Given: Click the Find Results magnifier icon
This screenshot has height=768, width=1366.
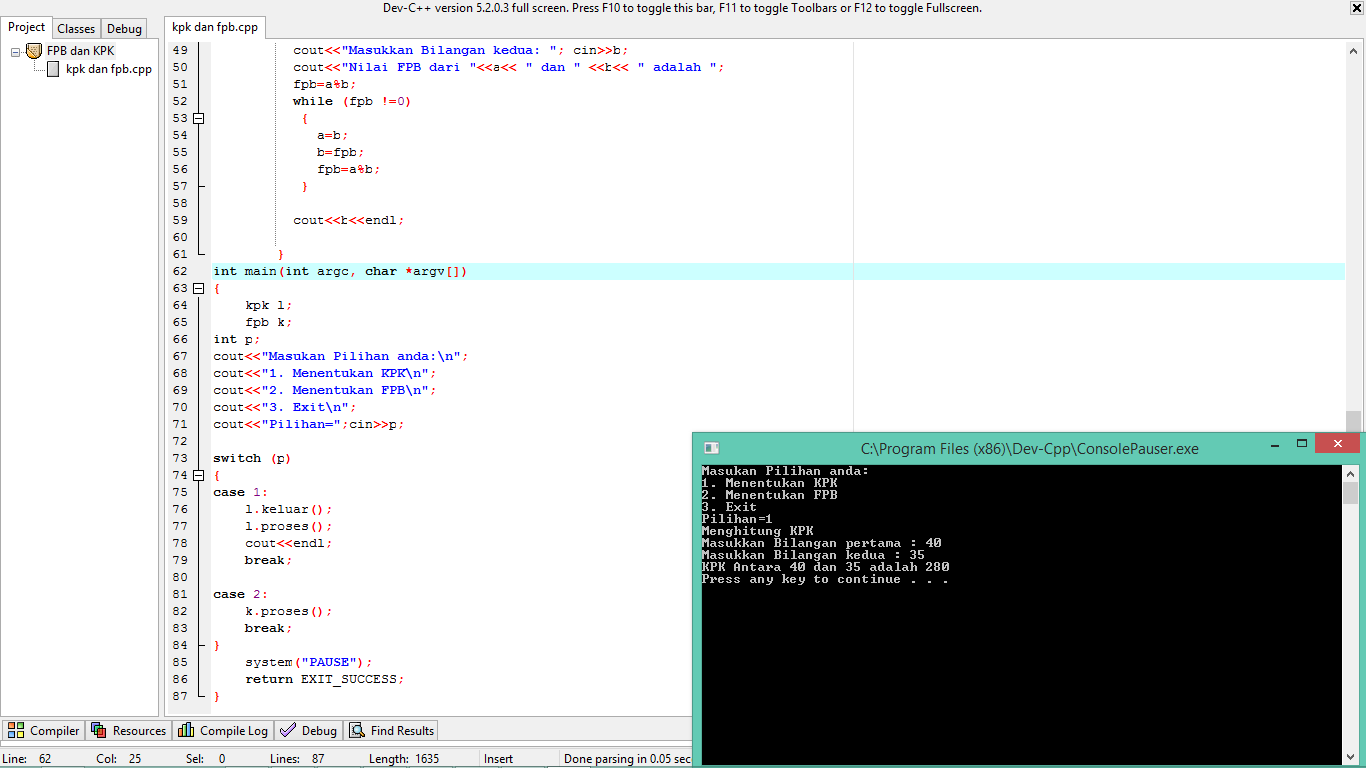Looking at the screenshot, I should pyautogui.click(x=357, y=731).
